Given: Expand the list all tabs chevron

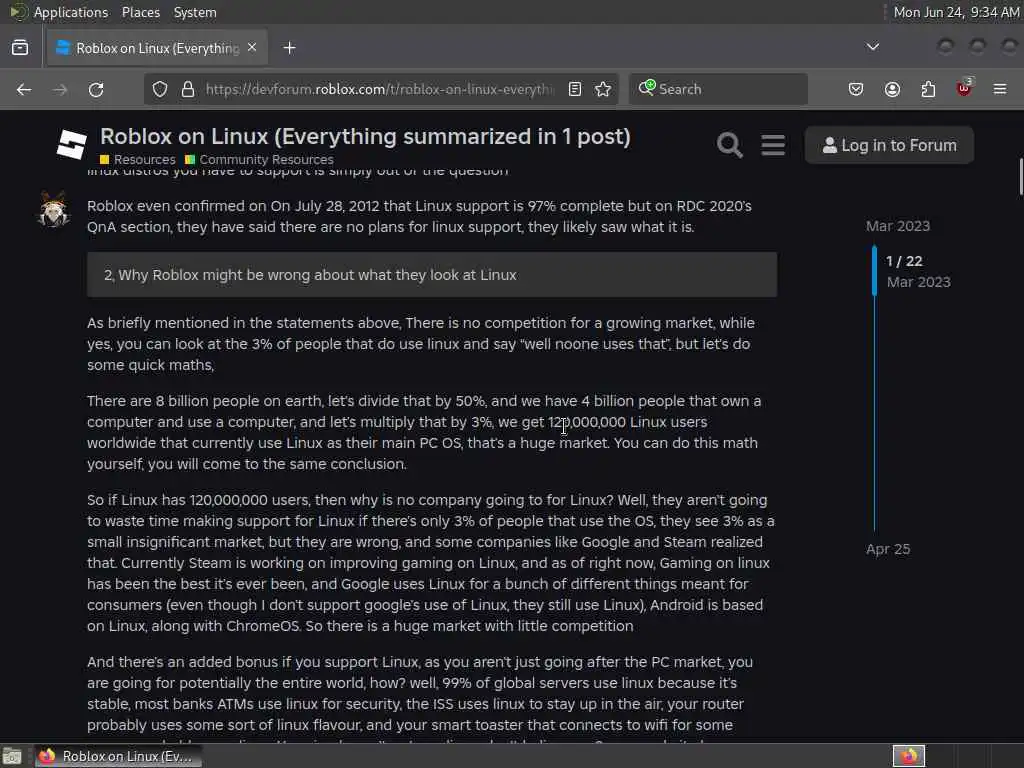Looking at the screenshot, I should 872,47.
